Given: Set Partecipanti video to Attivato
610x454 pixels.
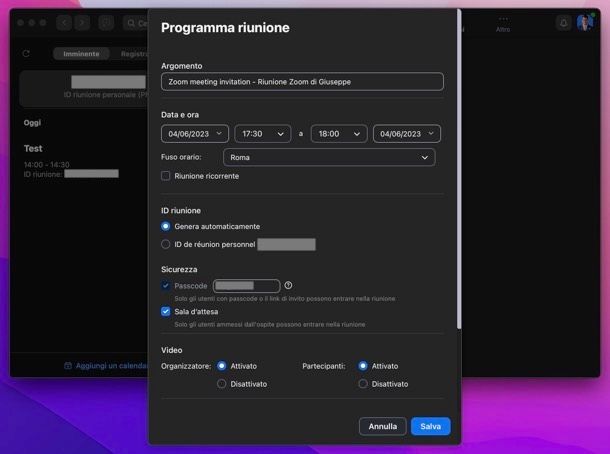Looking at the screenshot, I should pos(363,366).
